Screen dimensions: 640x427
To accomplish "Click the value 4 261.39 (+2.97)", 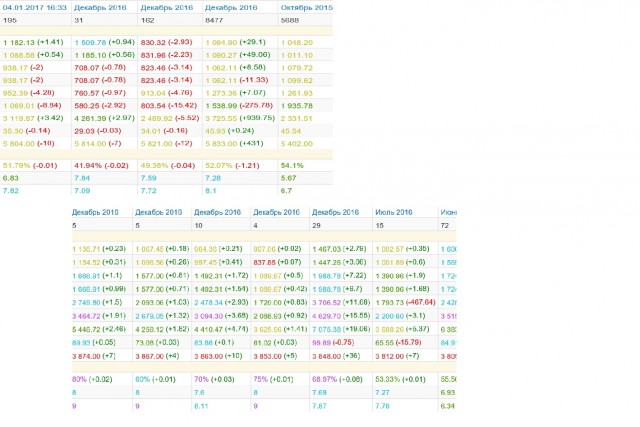I will click(104, 118).
